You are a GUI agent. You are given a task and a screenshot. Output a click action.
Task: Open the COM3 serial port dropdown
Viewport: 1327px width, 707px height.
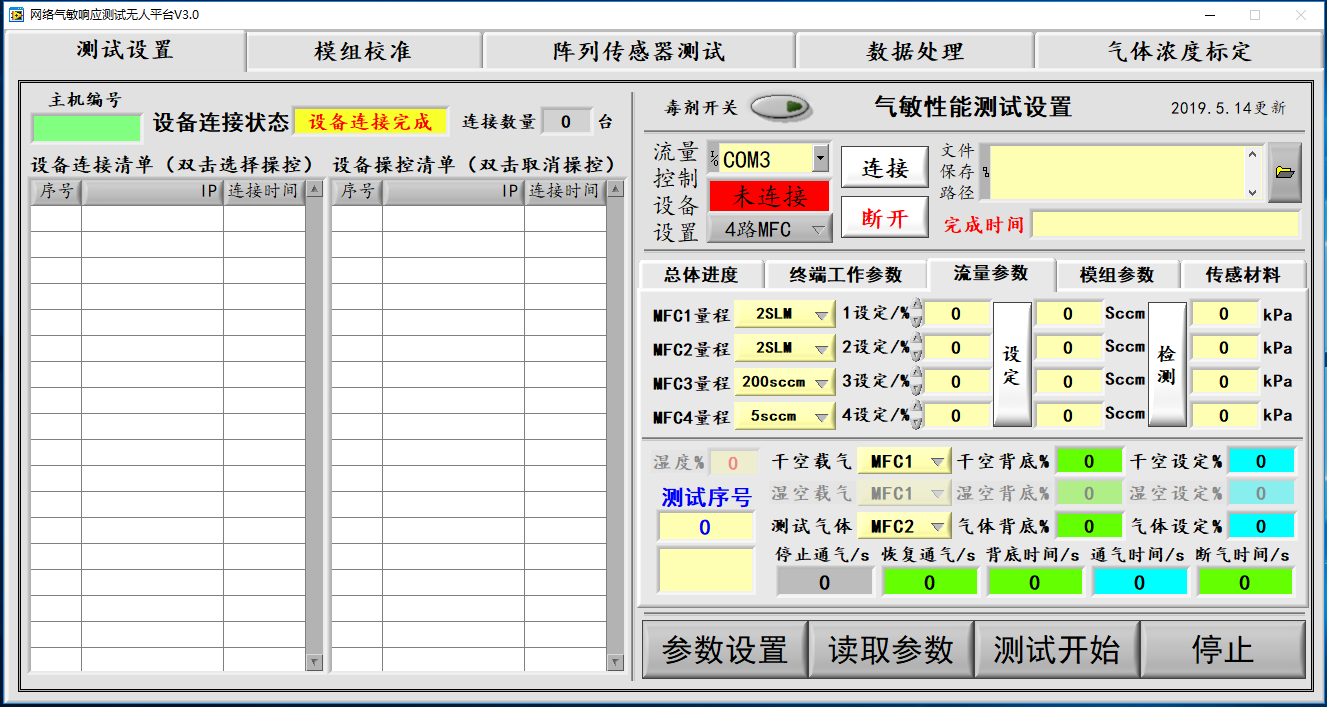[820, 158]
